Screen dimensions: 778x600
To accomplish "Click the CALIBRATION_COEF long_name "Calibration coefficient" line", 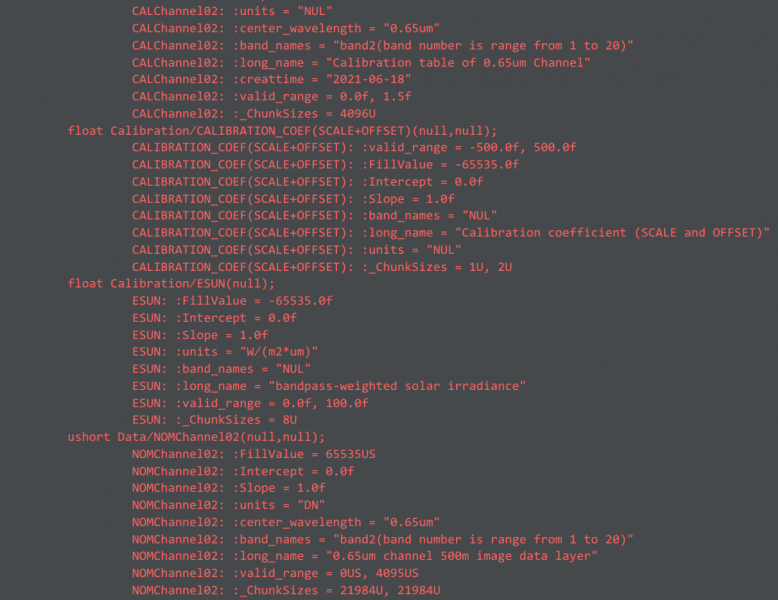I will coord(451,232).
